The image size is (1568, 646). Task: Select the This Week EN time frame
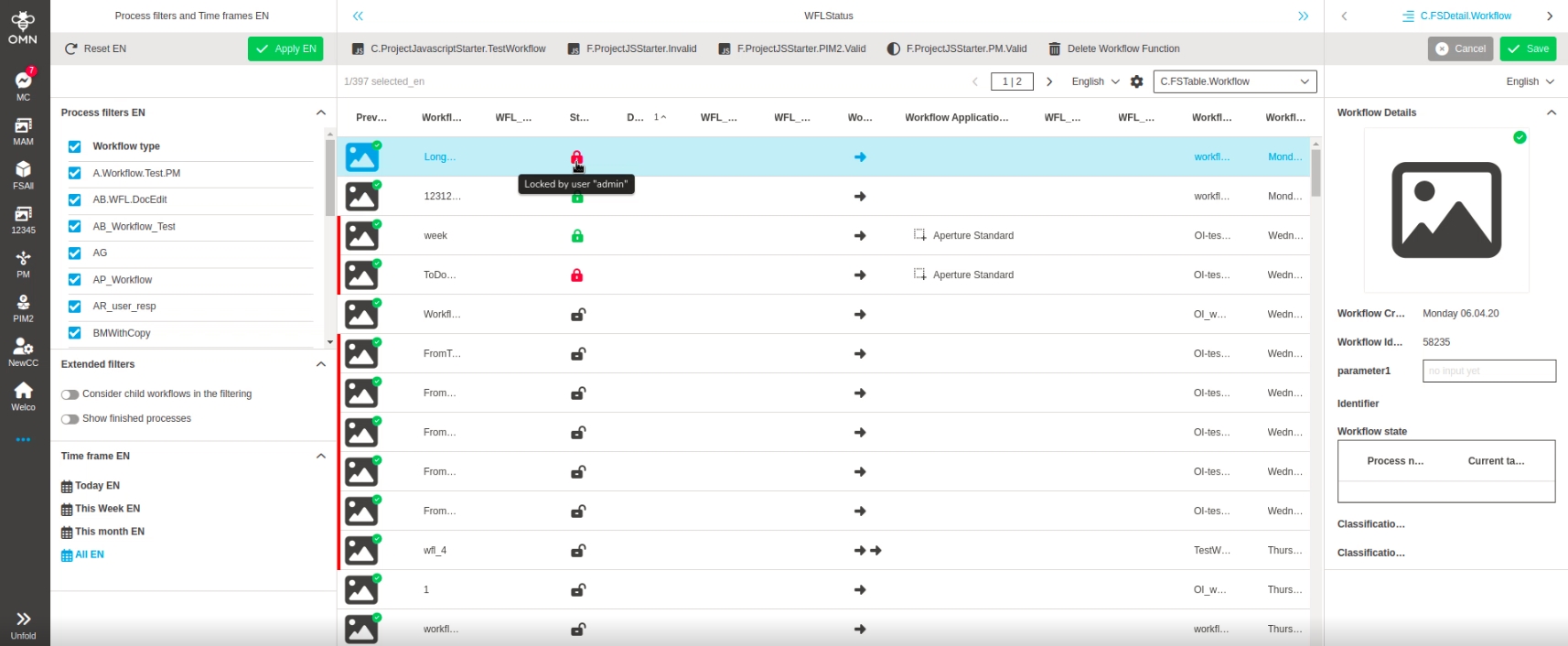tap(106, 509)
